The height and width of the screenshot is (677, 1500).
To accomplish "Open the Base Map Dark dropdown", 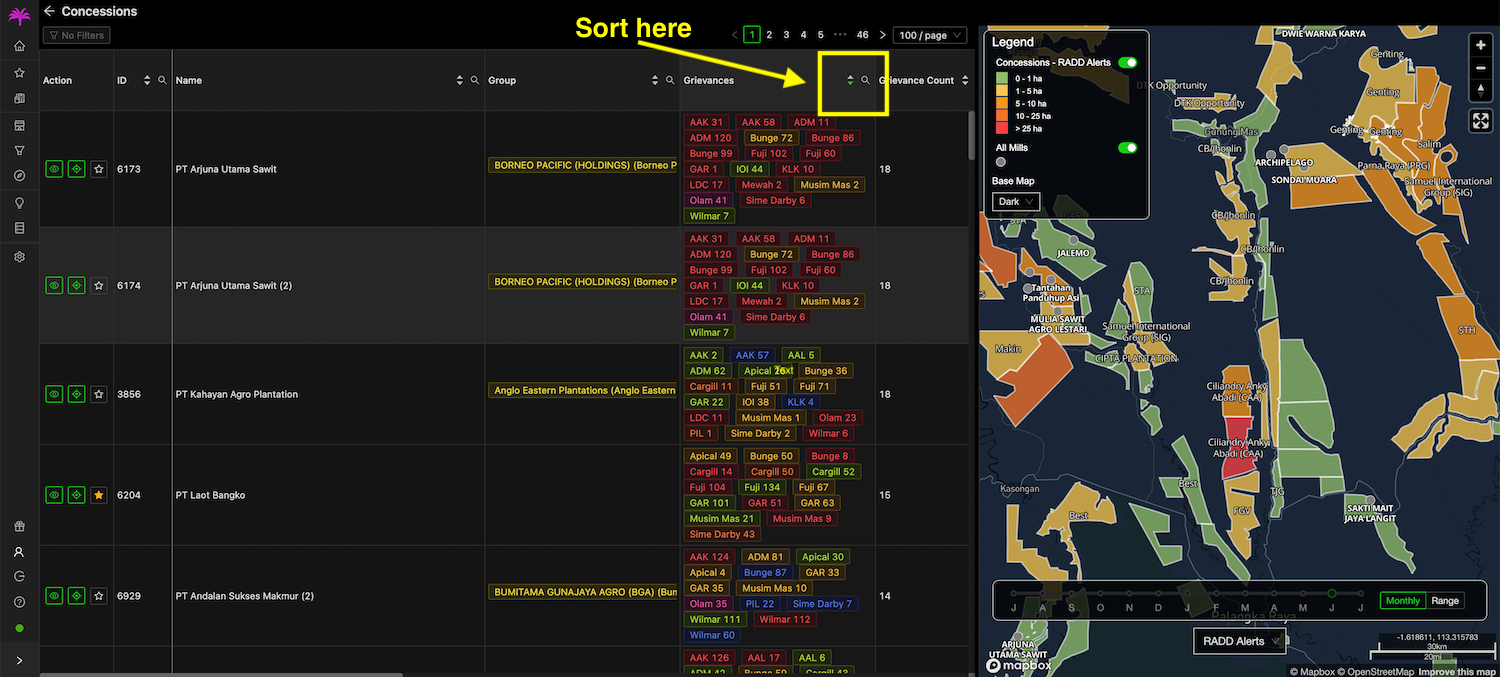I will [x=1016, y=201].
